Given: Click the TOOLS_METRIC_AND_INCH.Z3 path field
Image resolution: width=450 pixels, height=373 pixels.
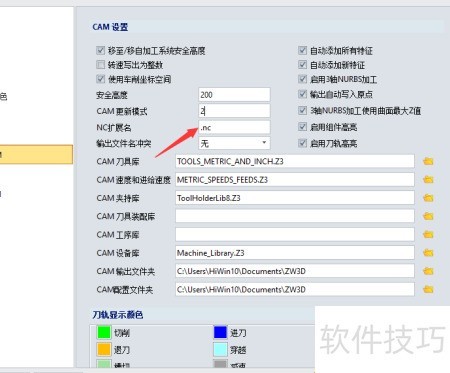Looking at the screenshot, I should click(295, 161).
